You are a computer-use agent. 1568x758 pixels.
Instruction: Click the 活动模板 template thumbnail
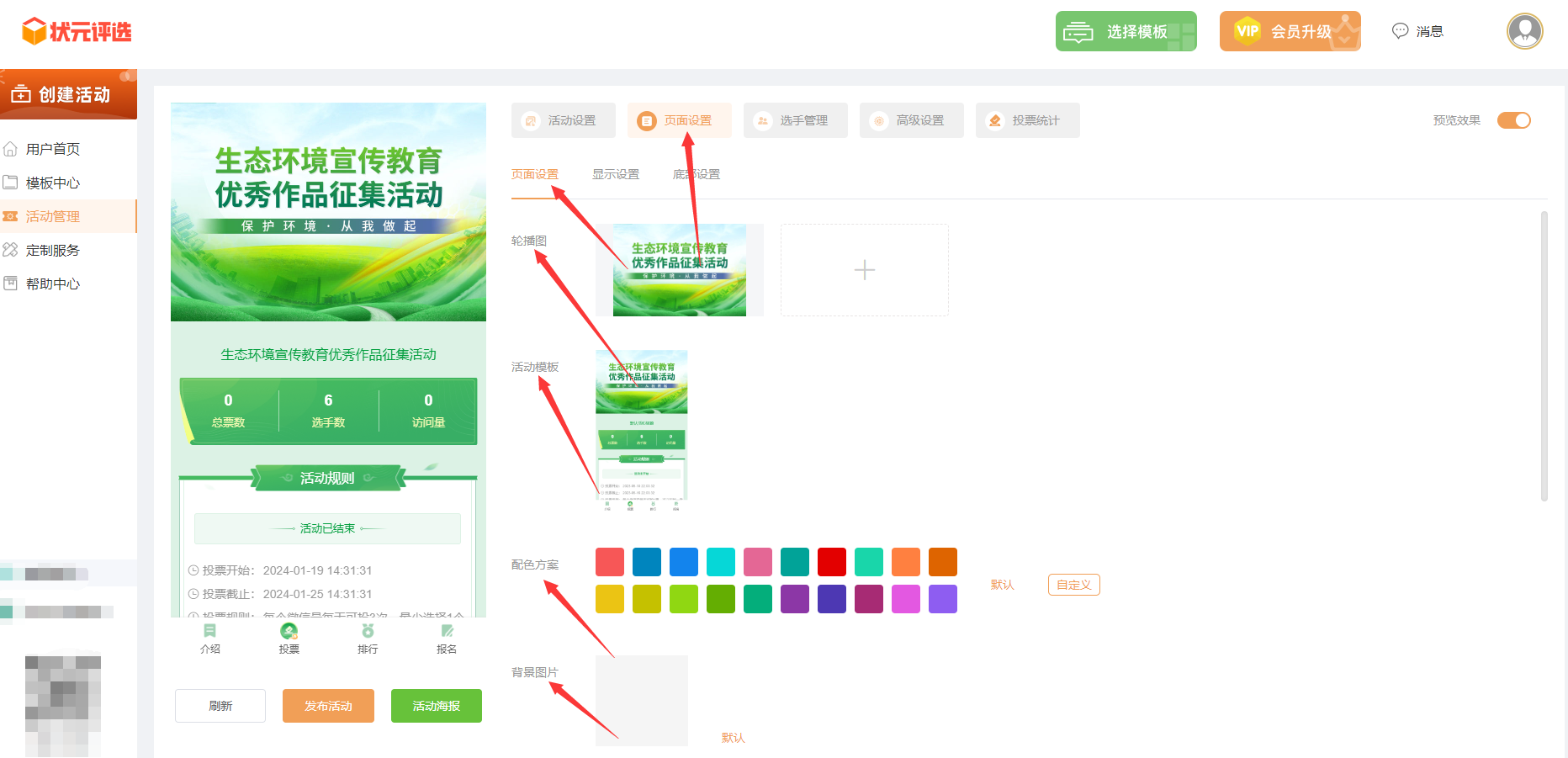[x=641, y=430]
